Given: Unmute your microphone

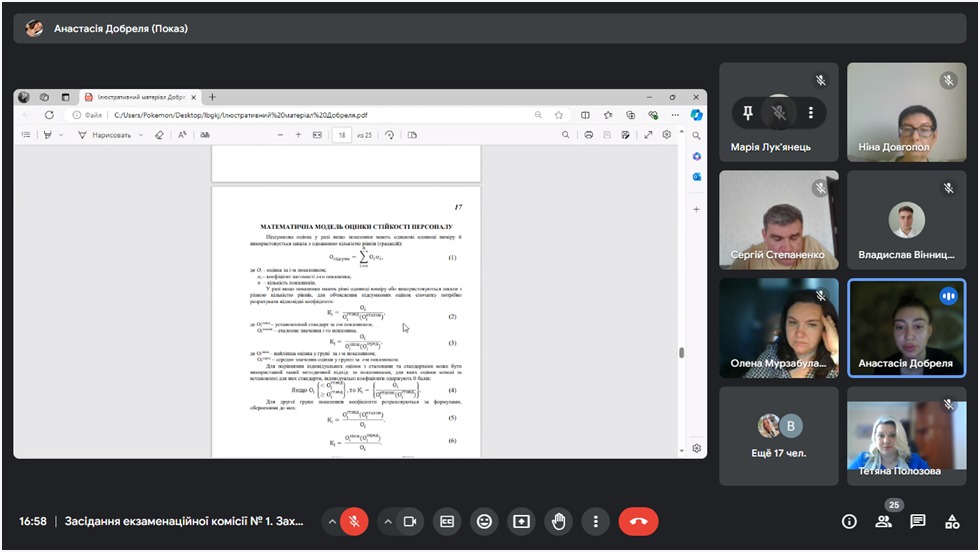Looking at the screenshot, I should point(353,521).
